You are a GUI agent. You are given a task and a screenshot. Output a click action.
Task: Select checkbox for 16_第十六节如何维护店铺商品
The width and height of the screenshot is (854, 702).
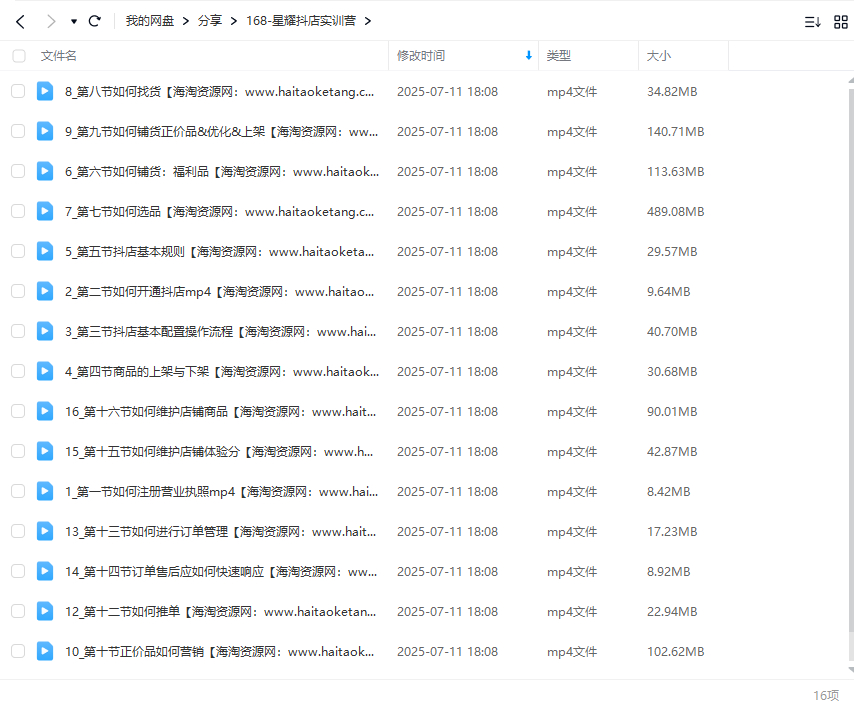pos(18,411)
